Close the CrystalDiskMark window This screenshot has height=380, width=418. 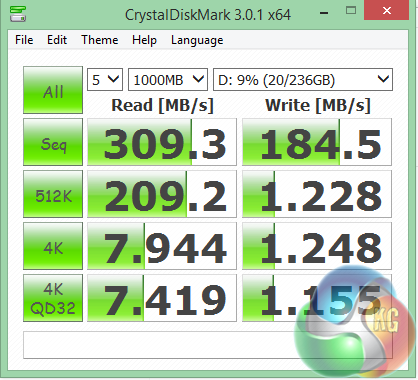(x=387, y=10)
